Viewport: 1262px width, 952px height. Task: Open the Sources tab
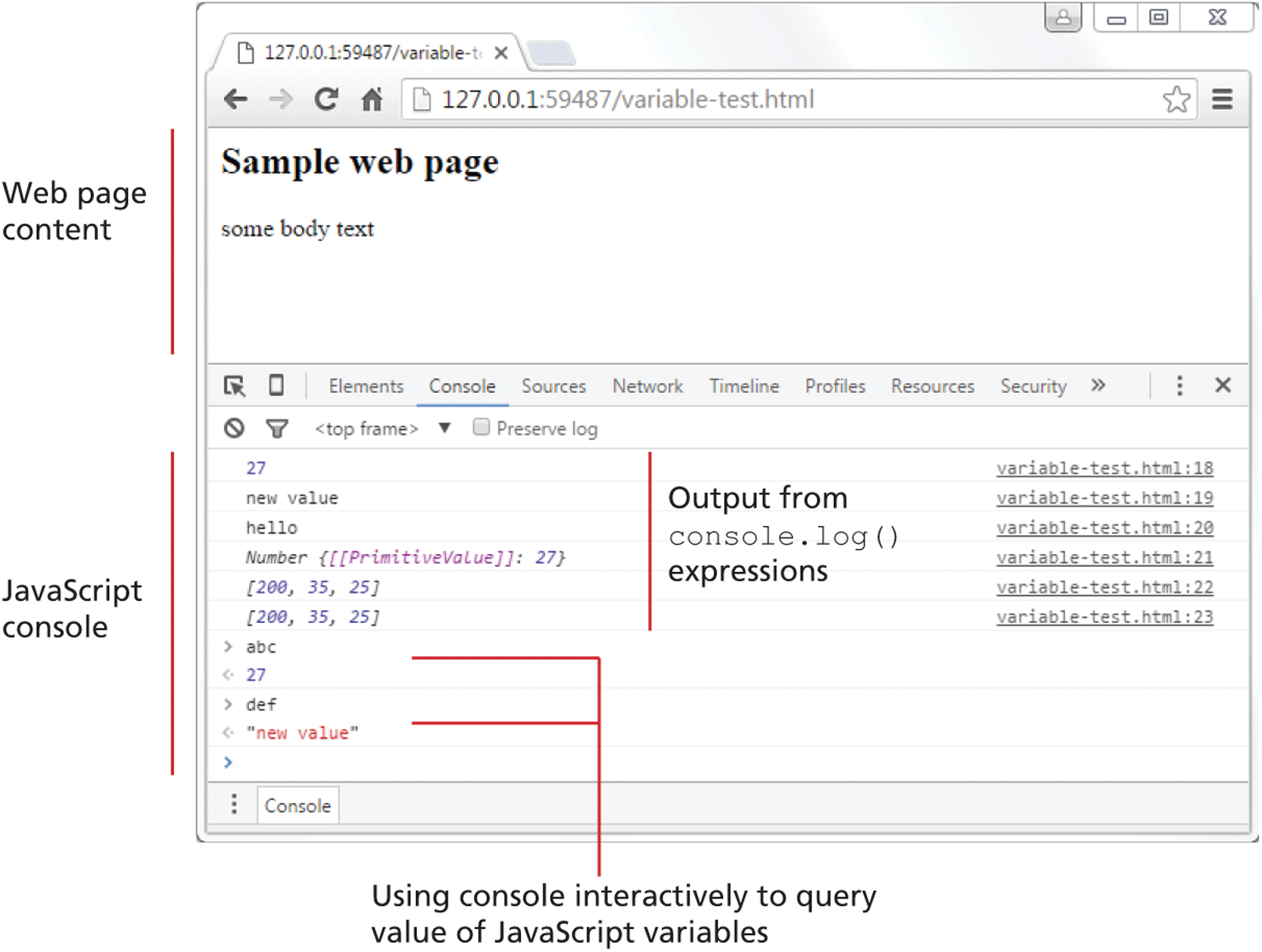pos(553,386)
